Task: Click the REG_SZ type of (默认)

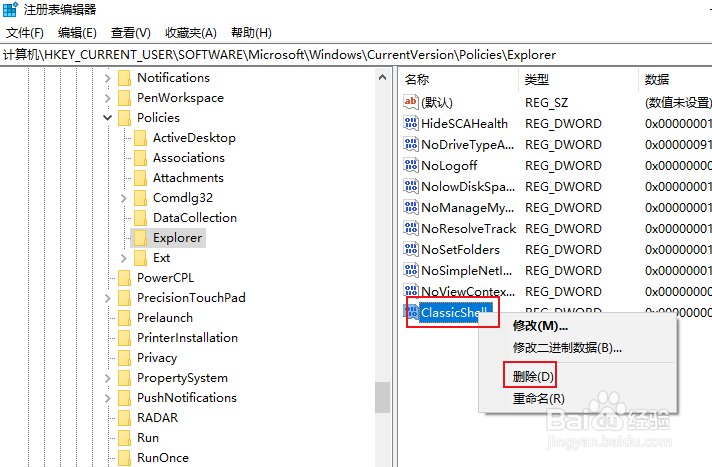Action: 546,103
